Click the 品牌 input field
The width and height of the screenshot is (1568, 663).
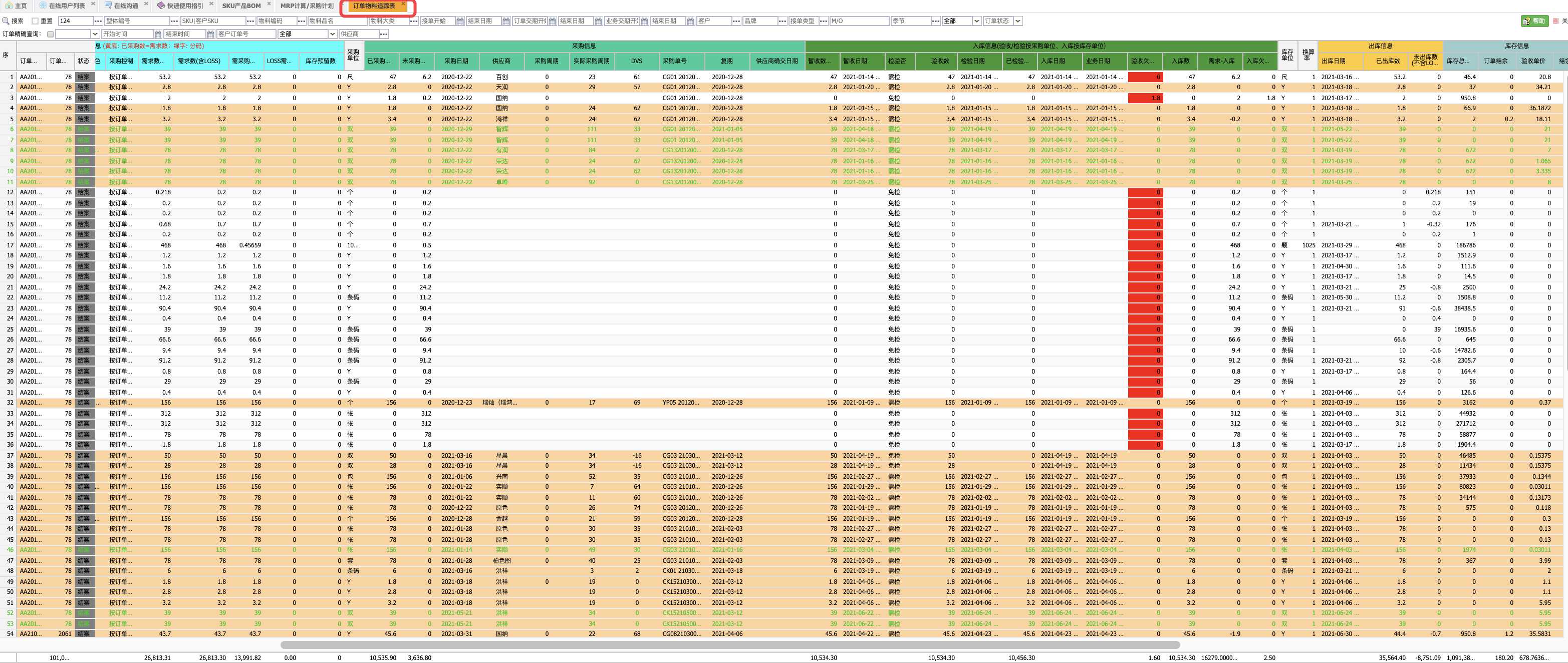coord(759,21)
